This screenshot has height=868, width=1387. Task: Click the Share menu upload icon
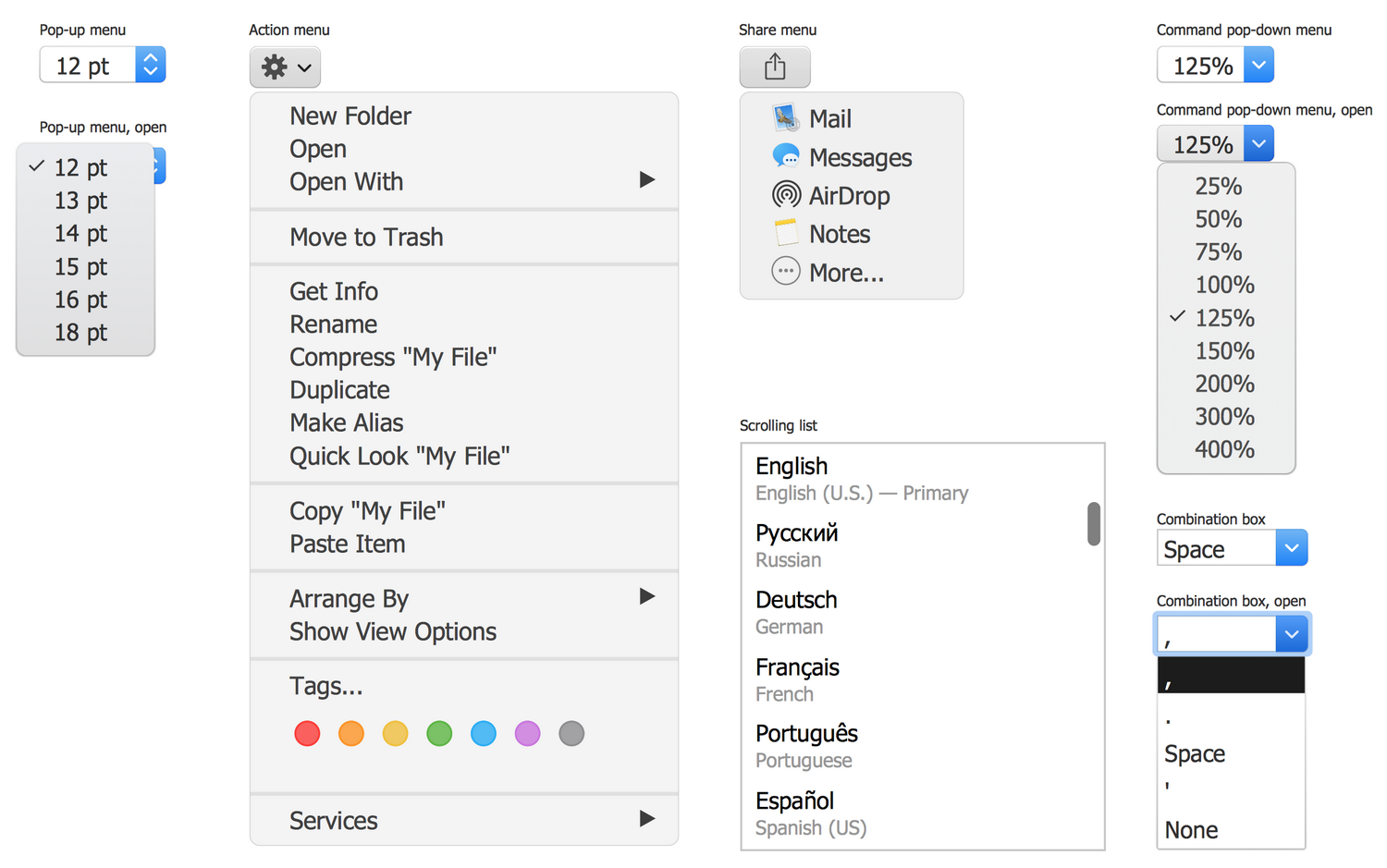pyautogui.click(x=775, y=67)
